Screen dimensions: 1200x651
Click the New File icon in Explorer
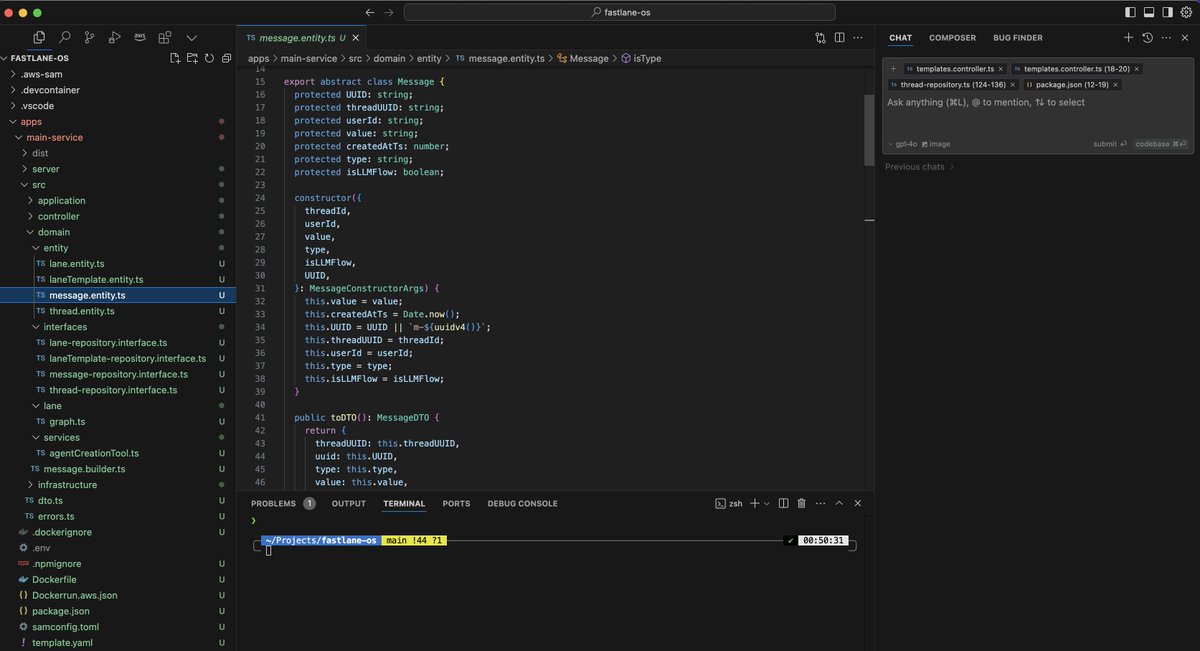click(x=175, y=58)
